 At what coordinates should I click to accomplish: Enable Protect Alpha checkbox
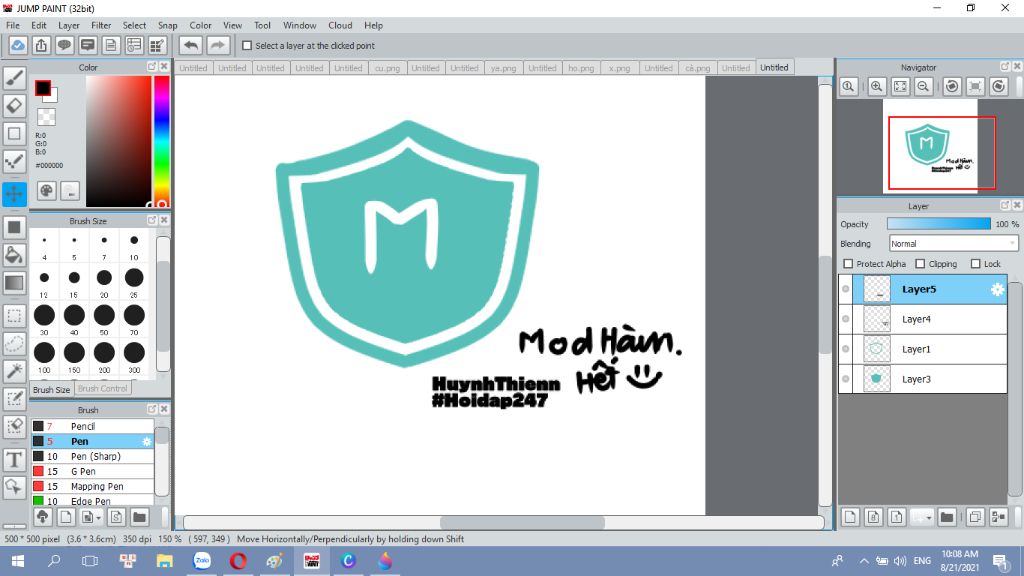click(x=848, y=264)
